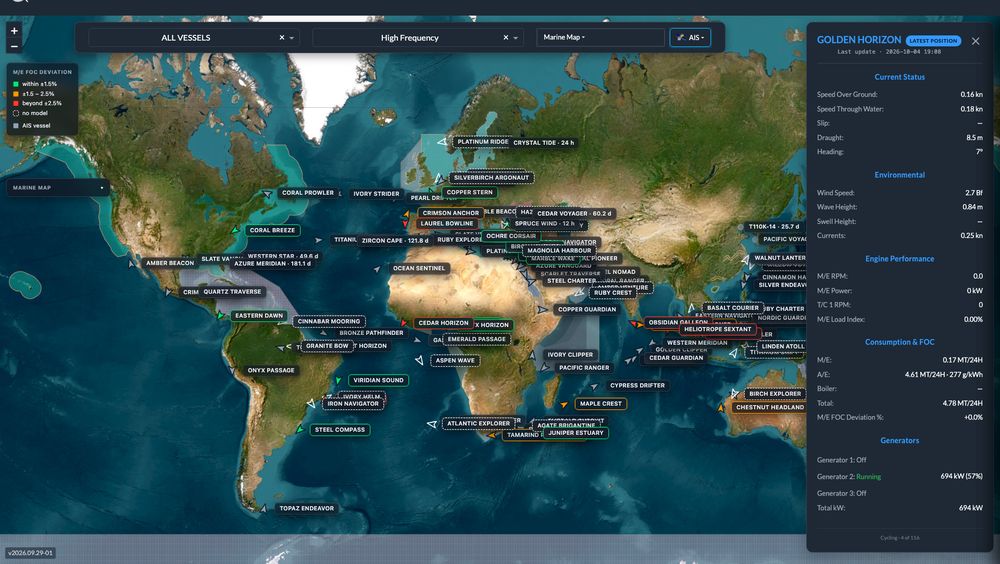The height and width of the screenshot is (564, 1000).
Task: Click the Birch Explorer white vessel marker
Action: pyautogui.click(x=734, y=394)
